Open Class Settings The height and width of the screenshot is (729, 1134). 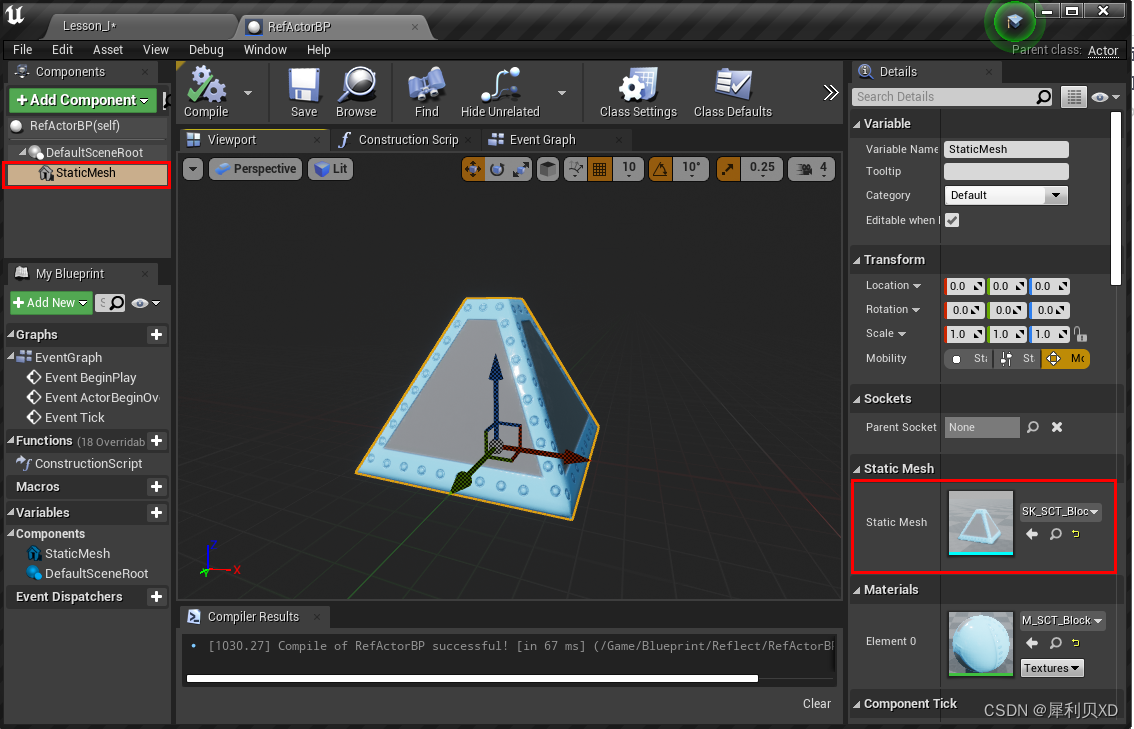(639, 92)
